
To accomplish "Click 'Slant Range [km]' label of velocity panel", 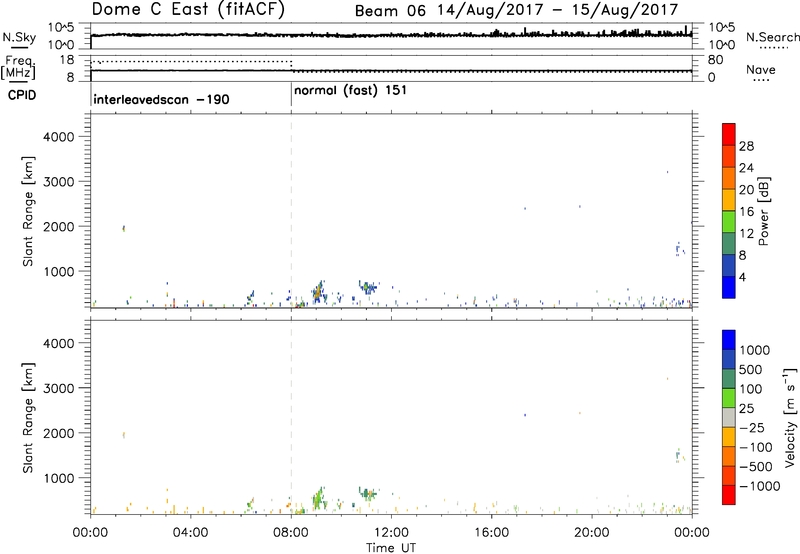I will 28,418.
